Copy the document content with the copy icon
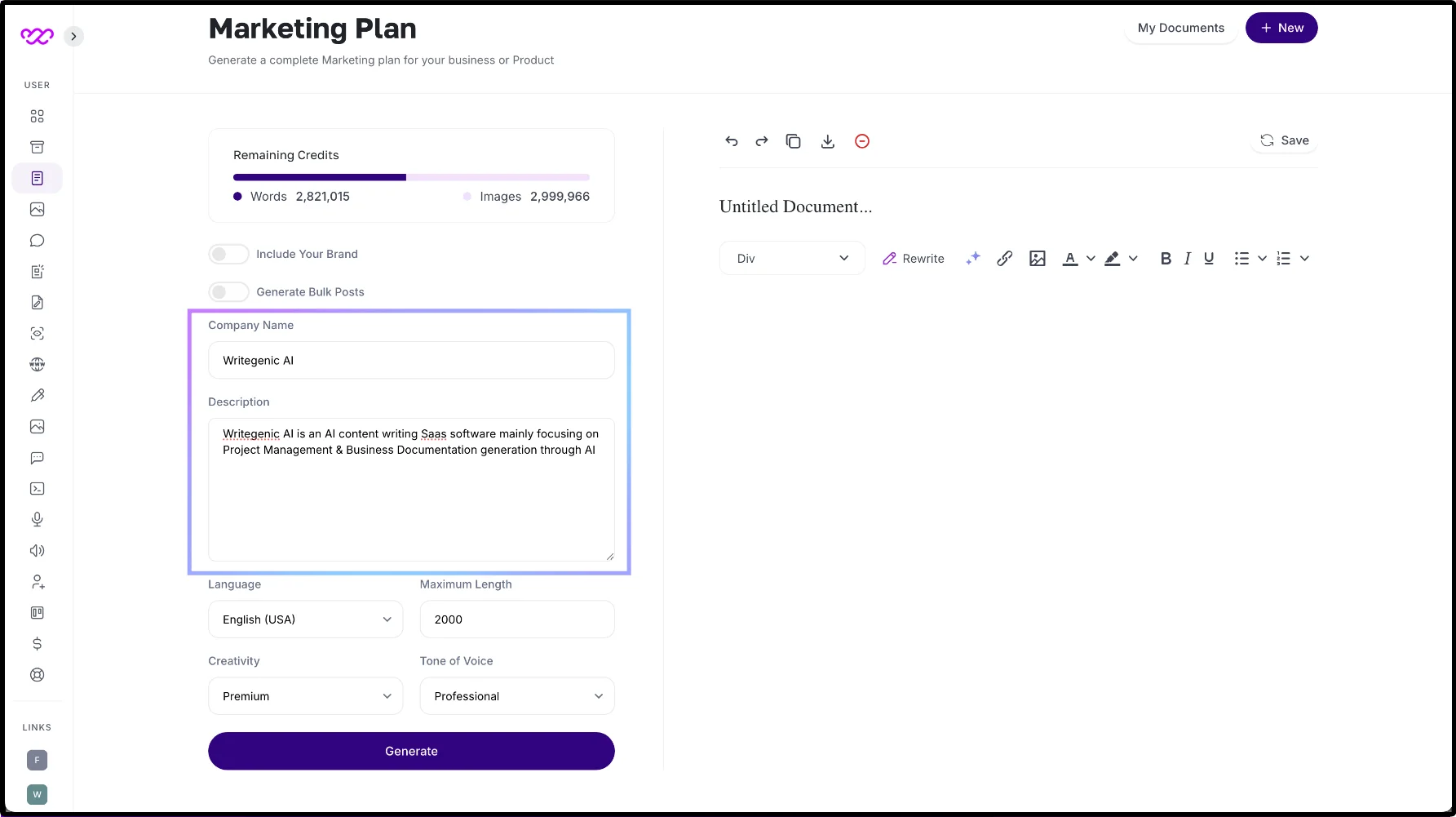1456x817 pixels. 793,141
